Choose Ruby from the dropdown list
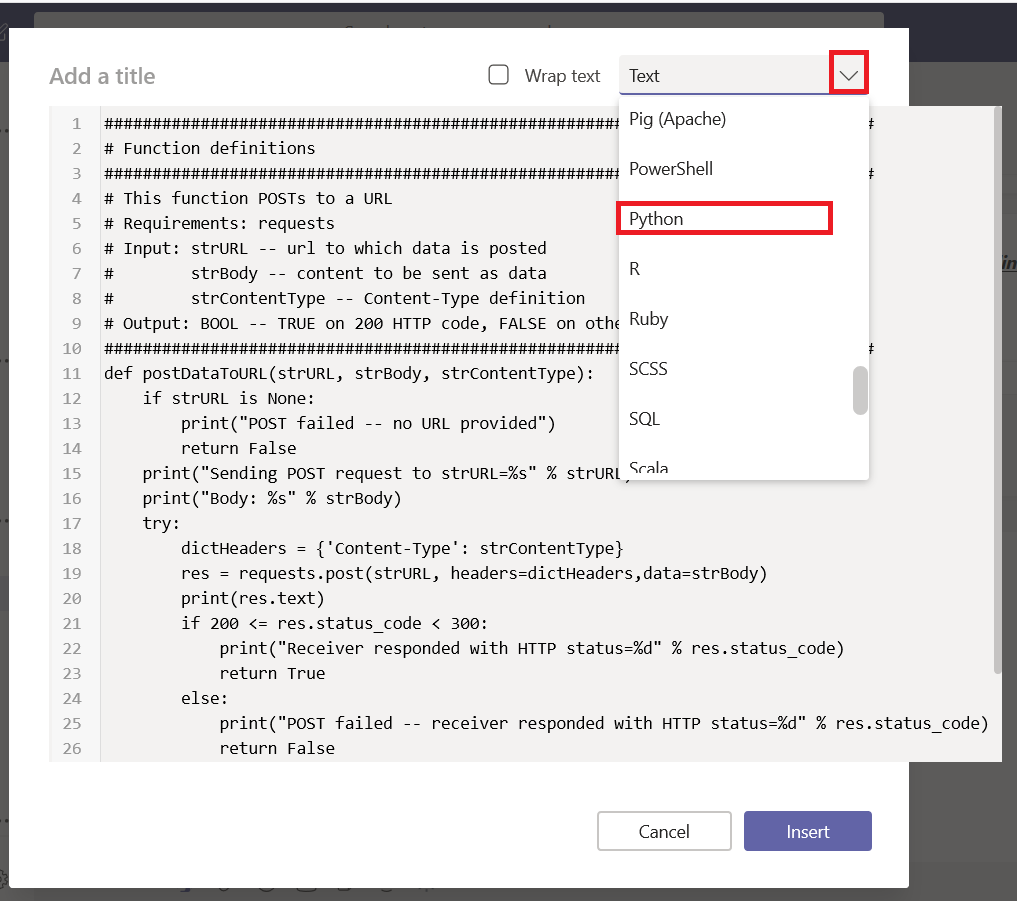The height and width of the screenshot is (901, 1017). click(x=648, y=319)
